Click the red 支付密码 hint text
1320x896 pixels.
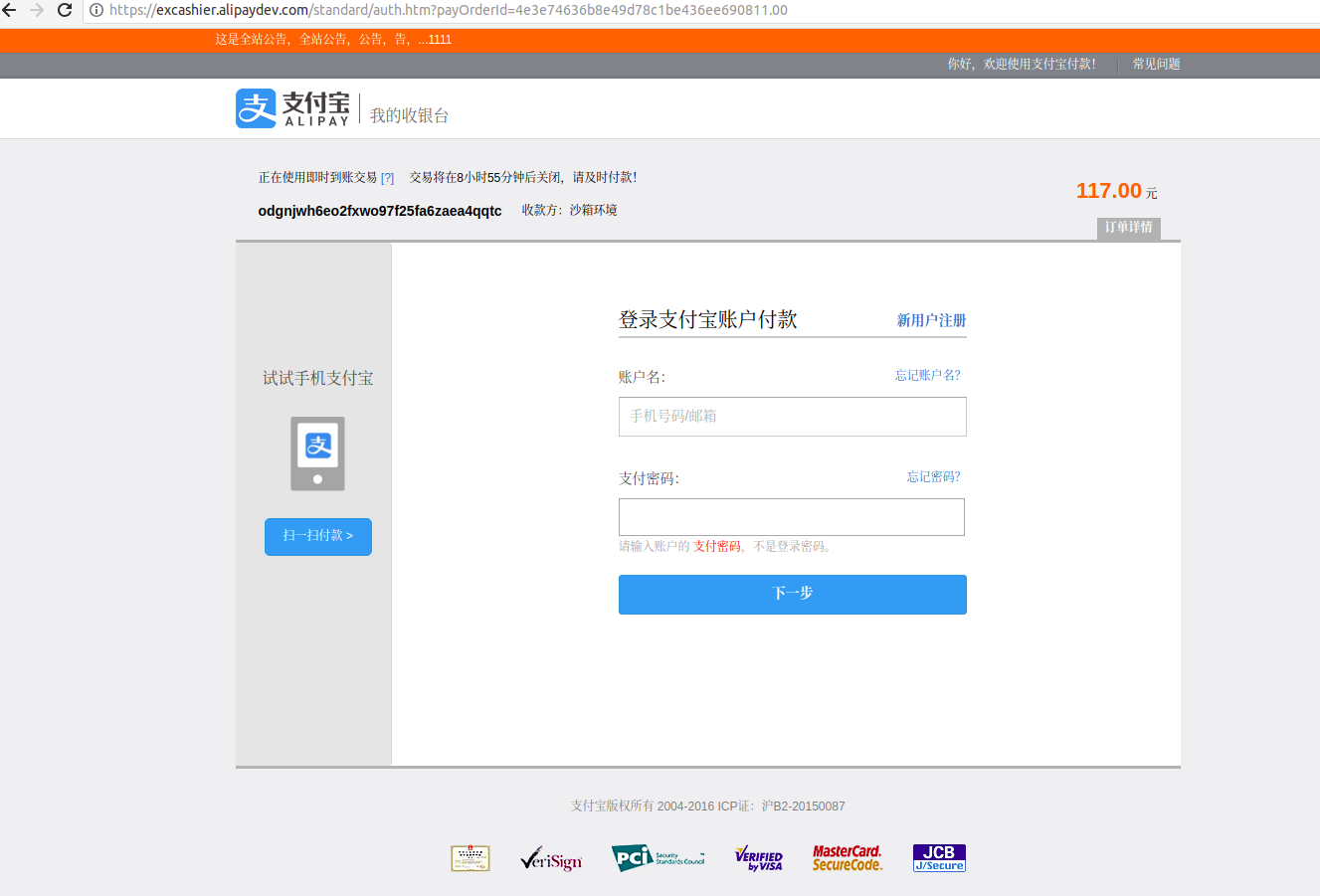tap(717, 547)
